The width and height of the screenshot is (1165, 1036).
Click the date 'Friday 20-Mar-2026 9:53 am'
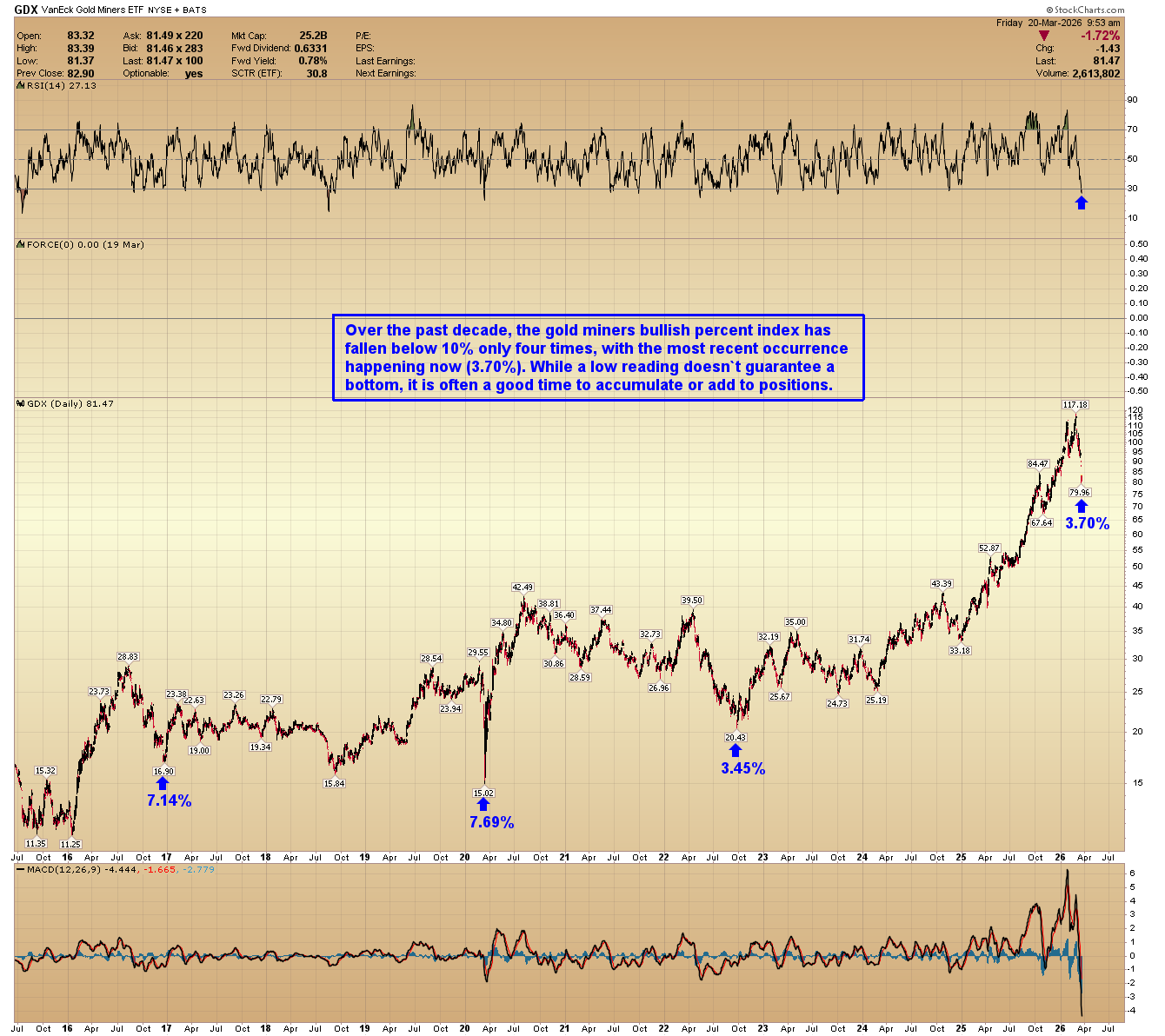pos(1060,23)
